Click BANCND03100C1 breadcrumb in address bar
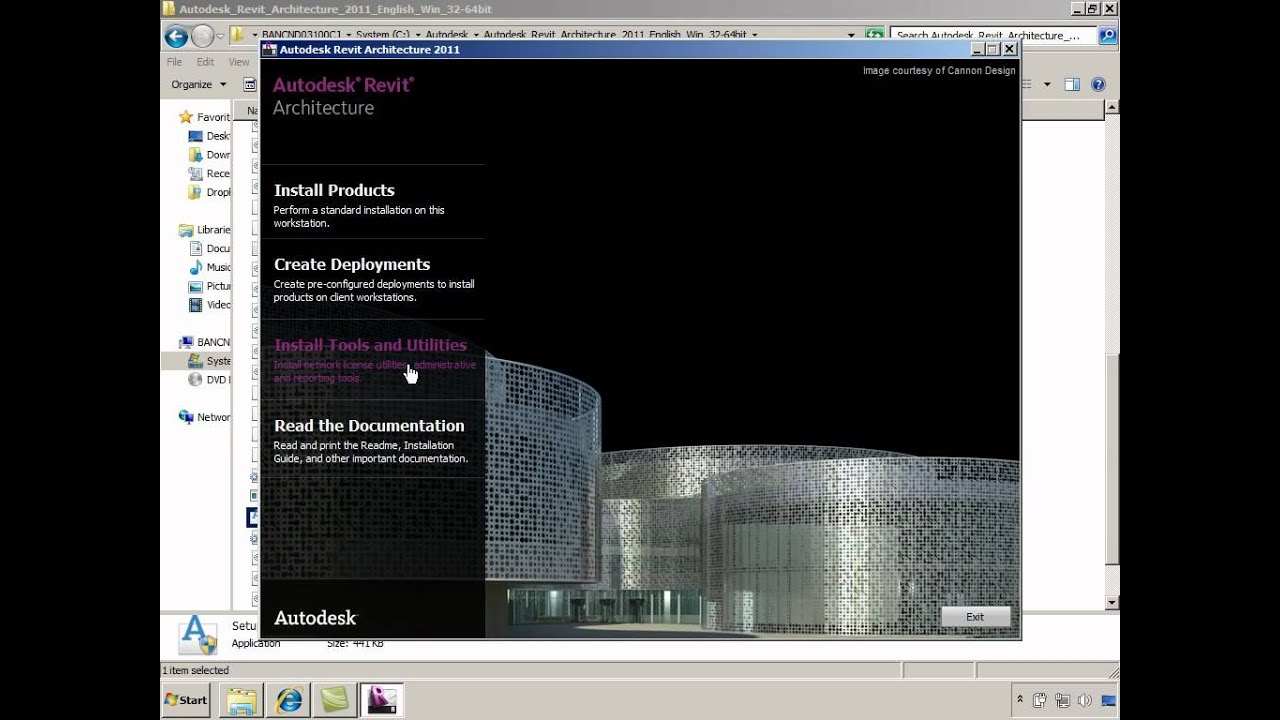Viewport: 1280px width, 720px height. 301,35
